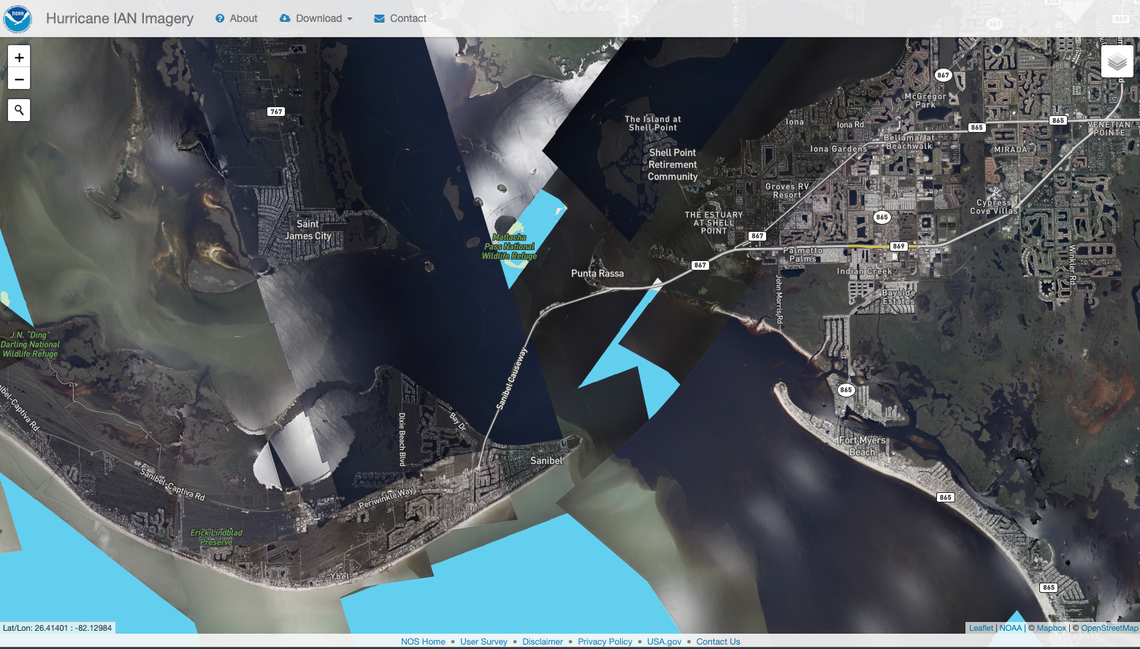Click the zoom out control on the map
Screen dimensions: 1140x649
pos(18,78)
